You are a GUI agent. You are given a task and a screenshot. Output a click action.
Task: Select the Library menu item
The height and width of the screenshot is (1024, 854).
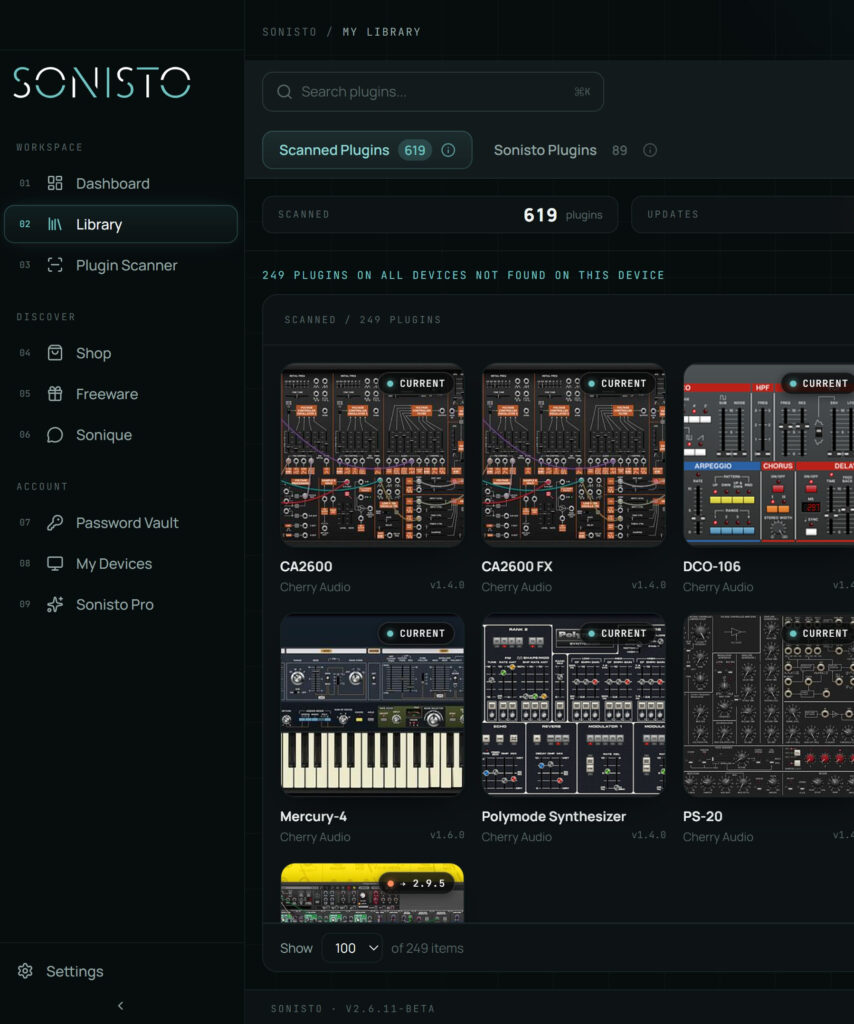point(121,224)
